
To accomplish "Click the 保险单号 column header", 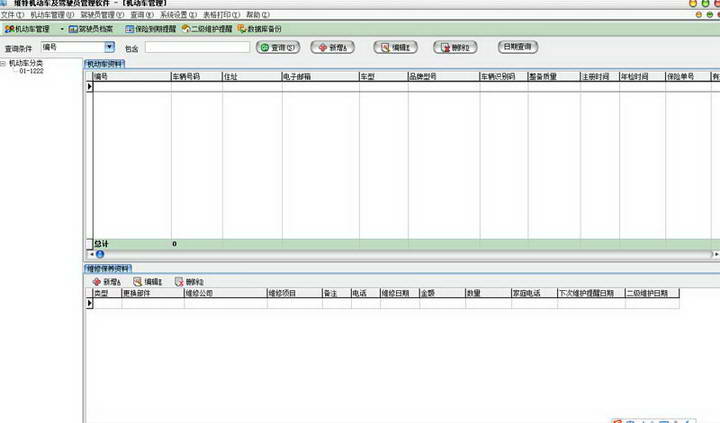I will 687,76.
